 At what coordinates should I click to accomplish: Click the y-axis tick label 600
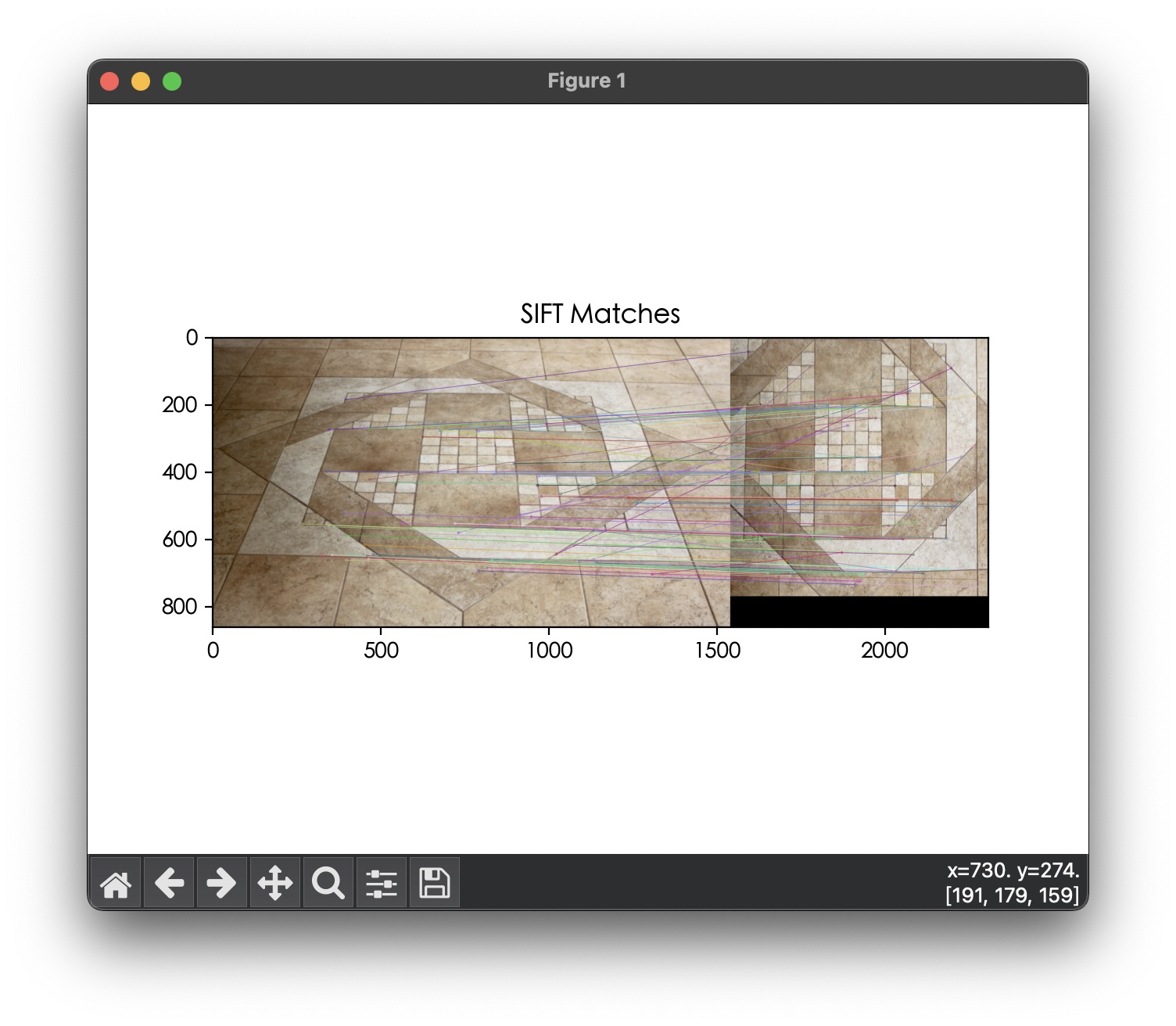click(180, 540)
